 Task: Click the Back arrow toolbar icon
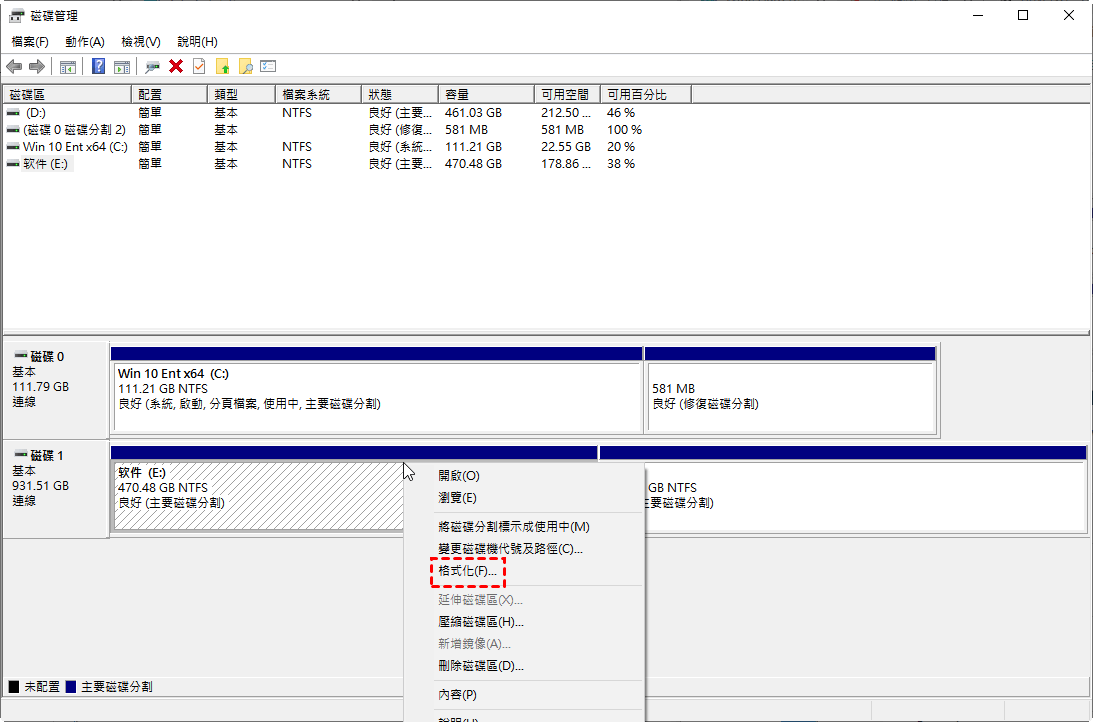point(14,66)
